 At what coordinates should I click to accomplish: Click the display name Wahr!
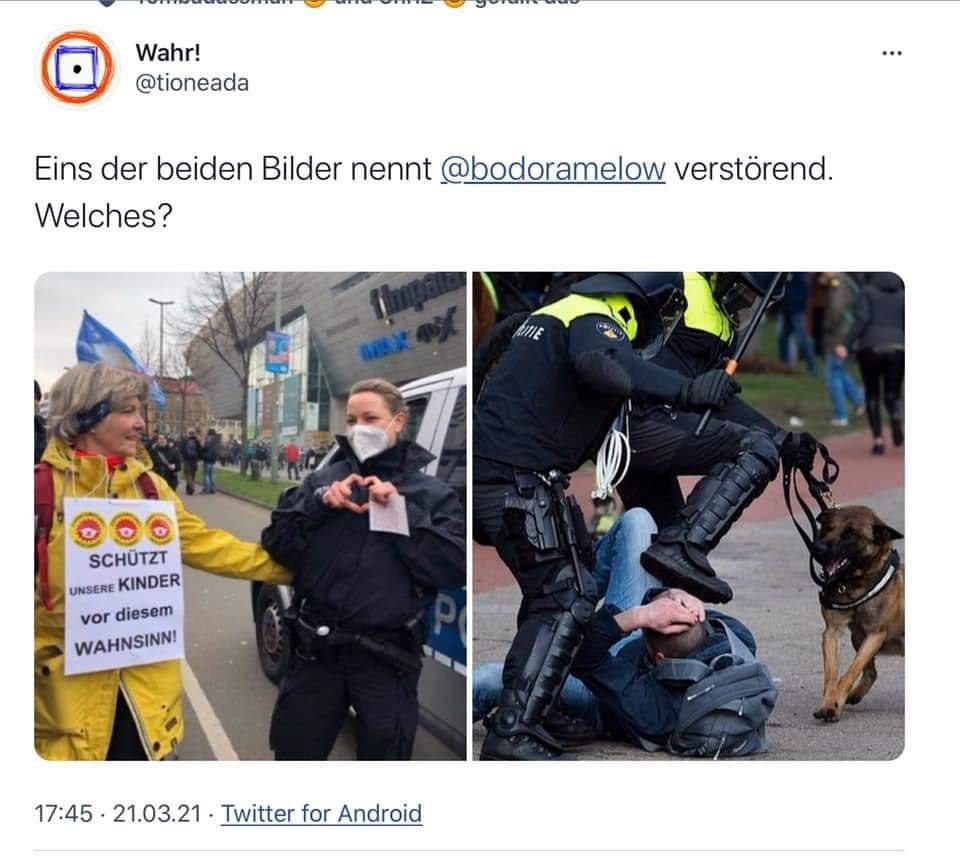coord(168,53)
